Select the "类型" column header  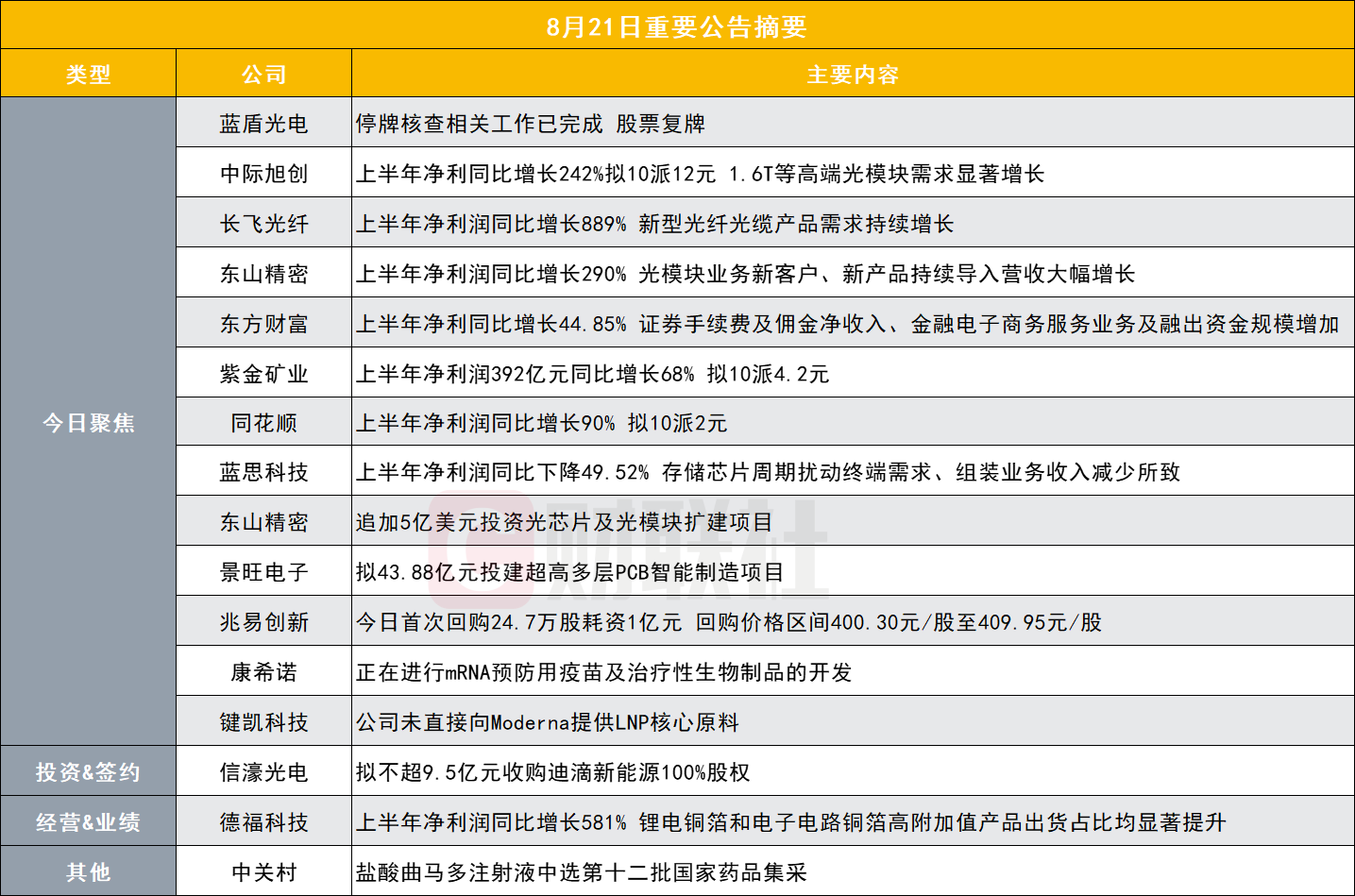click(89, 75)
